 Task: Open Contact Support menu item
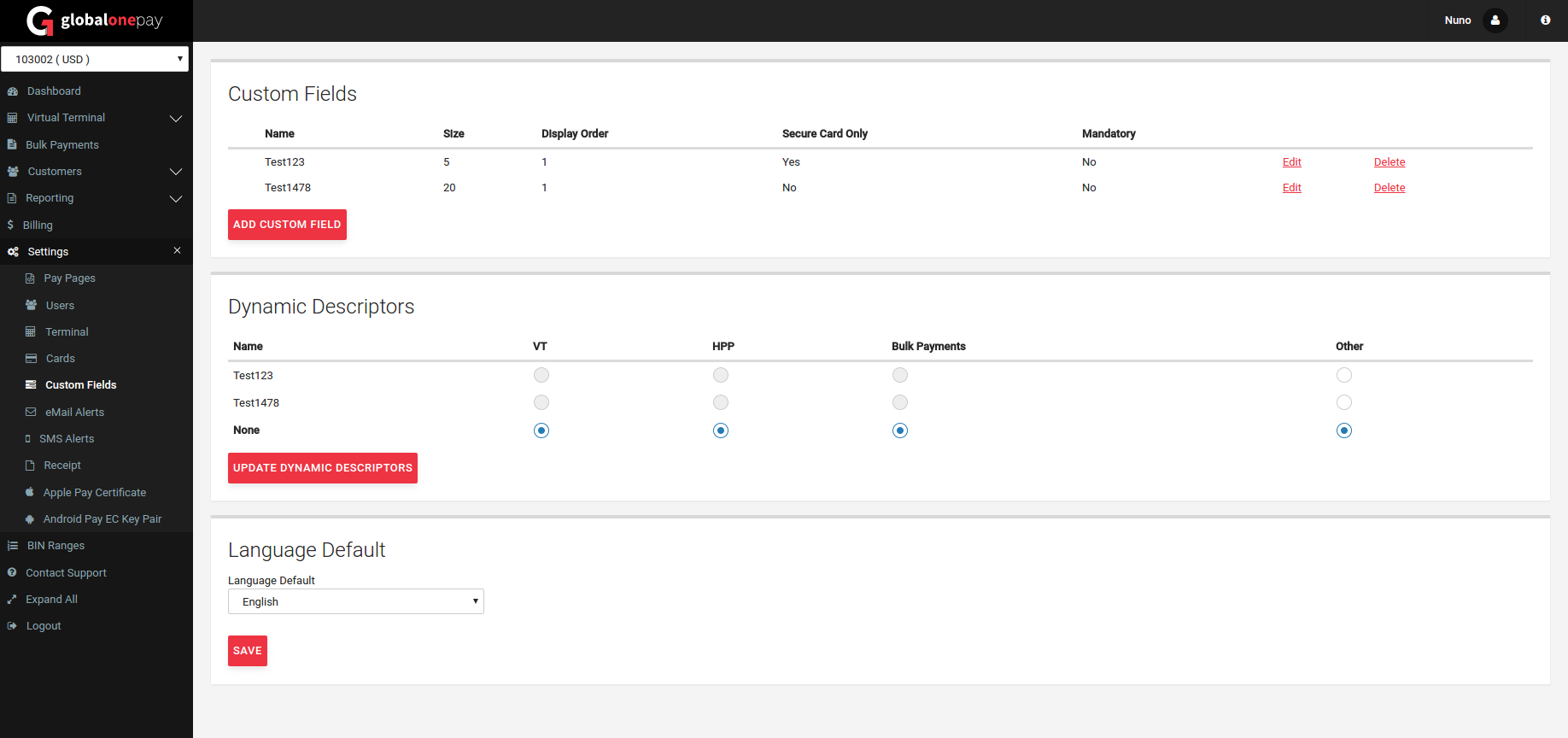point(66,573)
